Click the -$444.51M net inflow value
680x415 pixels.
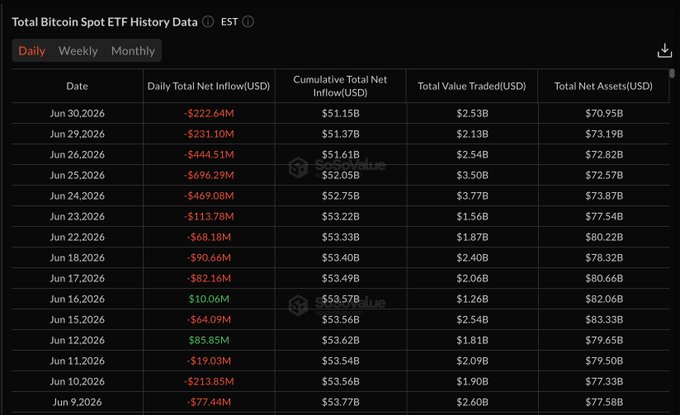(x=209, y=154)
